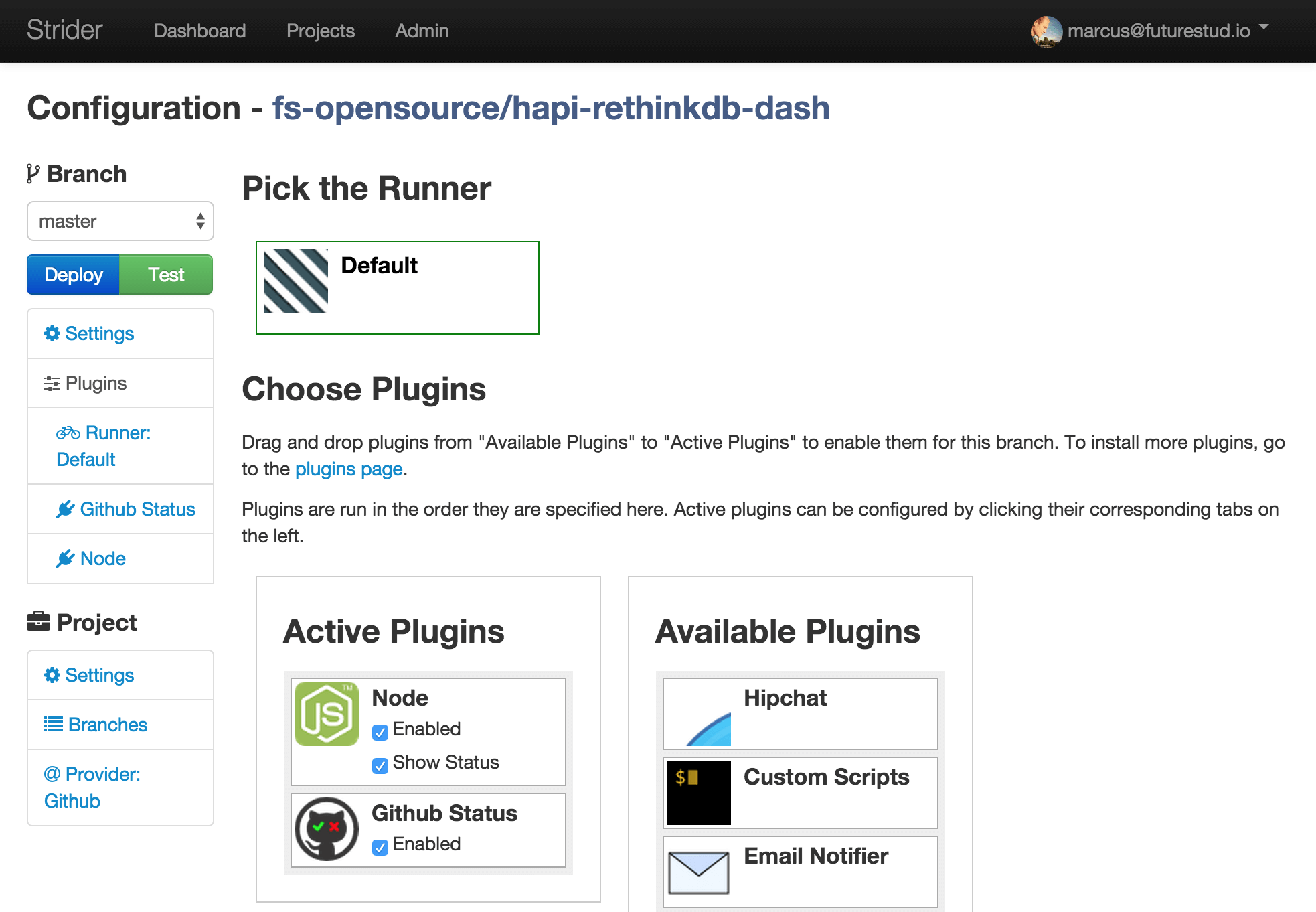Open the Runner: Default tab
Image resolution: width=1316 pixels, height=912 pixels.
pos(120,446)
